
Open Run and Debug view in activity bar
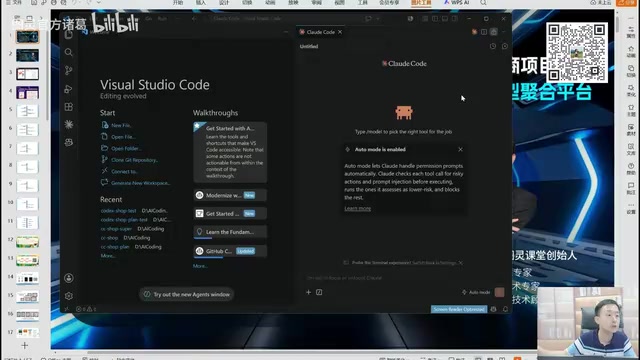69,89
